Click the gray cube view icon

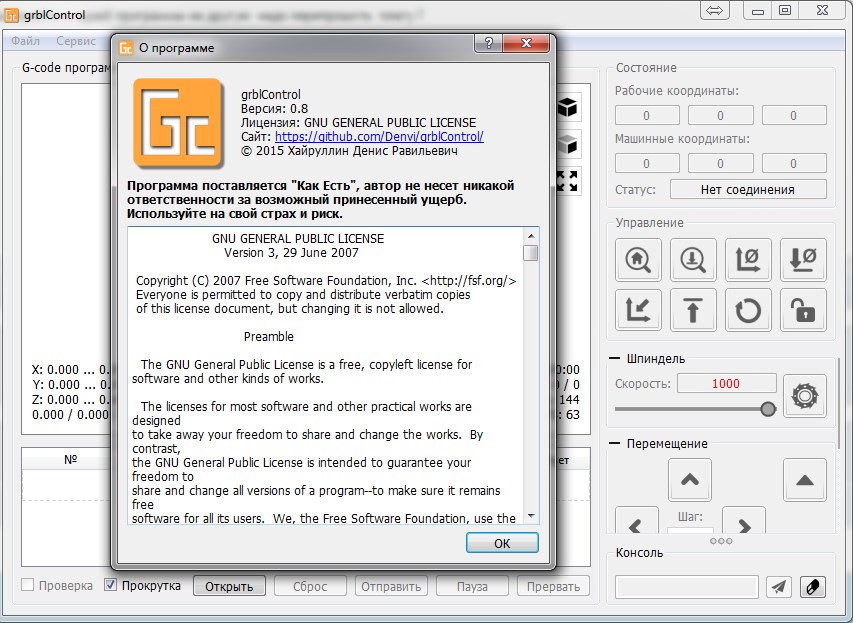pos(568,144)
